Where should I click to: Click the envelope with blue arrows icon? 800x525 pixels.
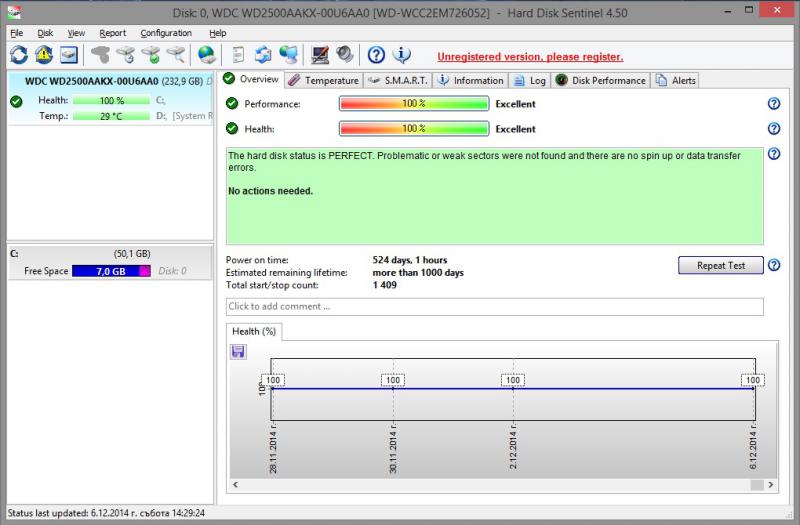[x=263, y=55]
